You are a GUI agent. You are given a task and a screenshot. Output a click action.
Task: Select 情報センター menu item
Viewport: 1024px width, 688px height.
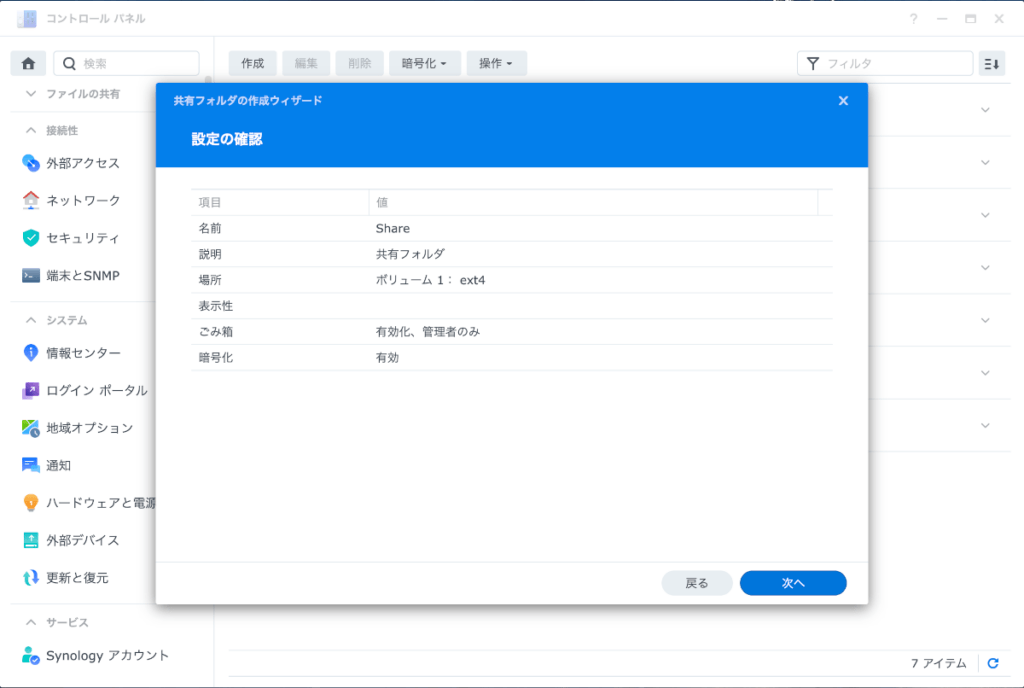click(x=84, y=353)
